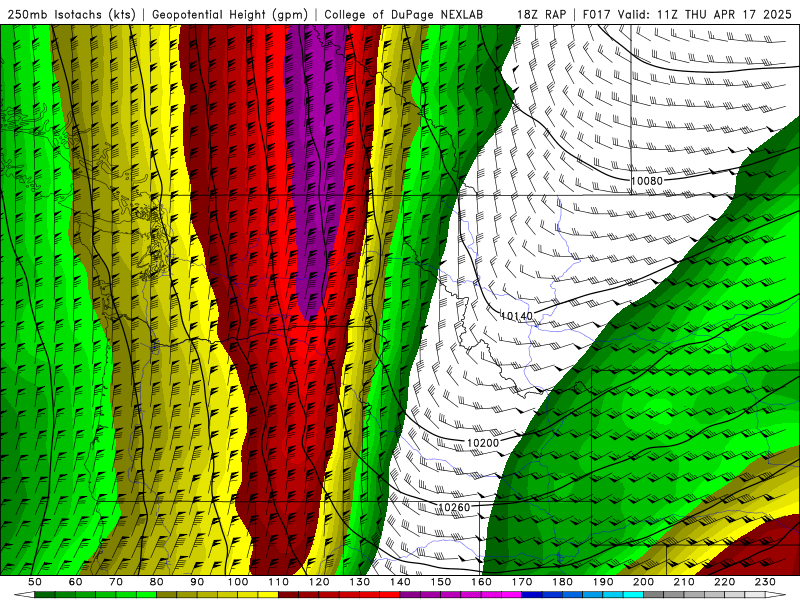The width and height of the screenshot is (800, 600).
Task: Click the 230 value on the color scale
Action: (766, 582)
